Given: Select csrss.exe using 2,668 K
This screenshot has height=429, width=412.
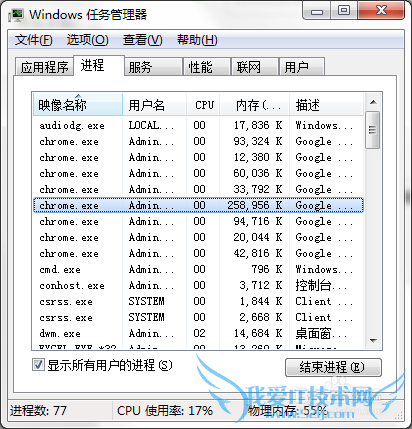Looking at the screenshot, I should [x=198, y=317].
